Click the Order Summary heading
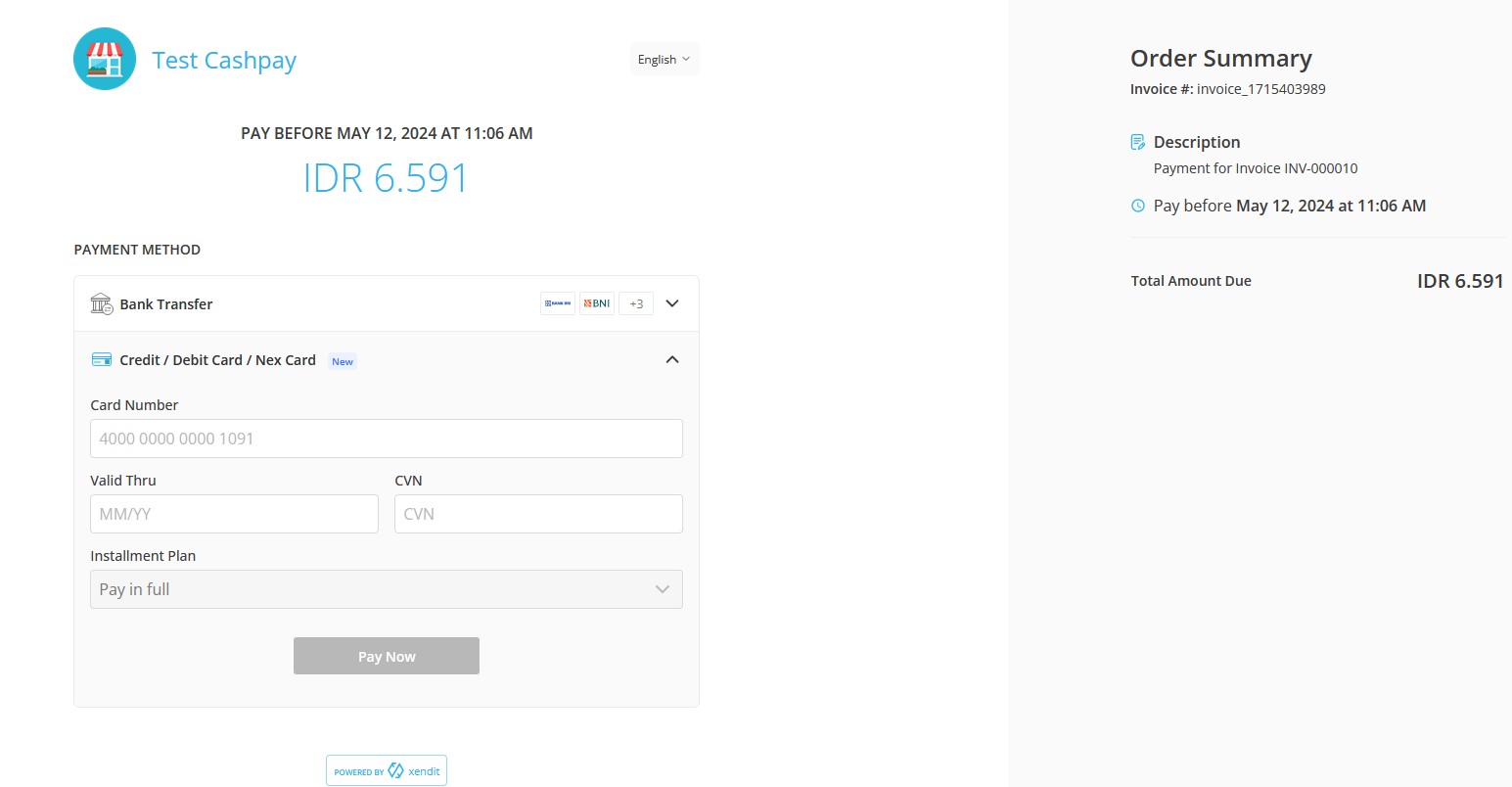Image resolution: width=1512 pixels, height=787 pixels. [x=1220, y=58]
